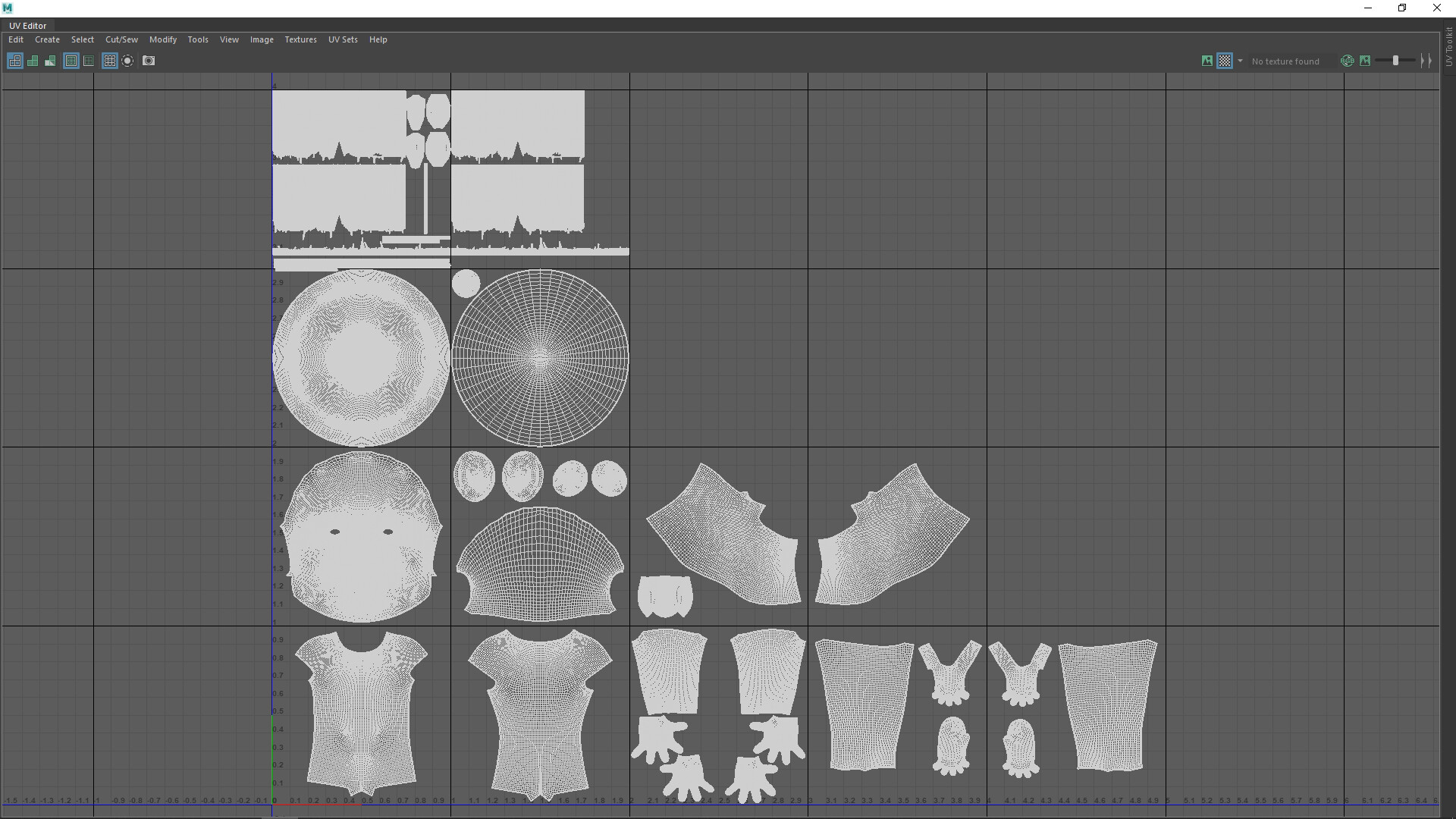Click the dim image icon
Image resolution: width=1456 pixels, height=819 pixels.
tap(1365, 61)
